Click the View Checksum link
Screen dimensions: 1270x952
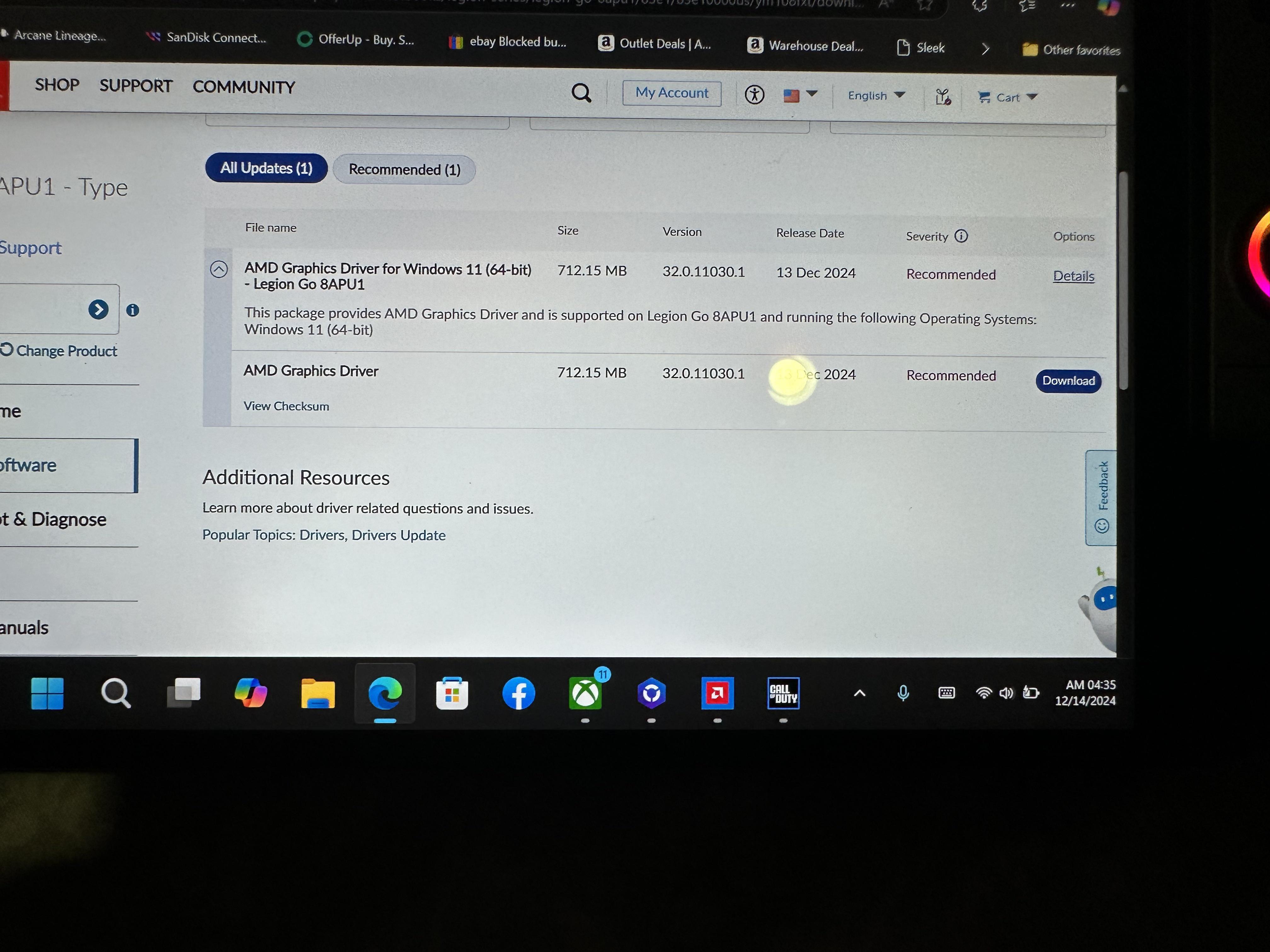[286, 406]
